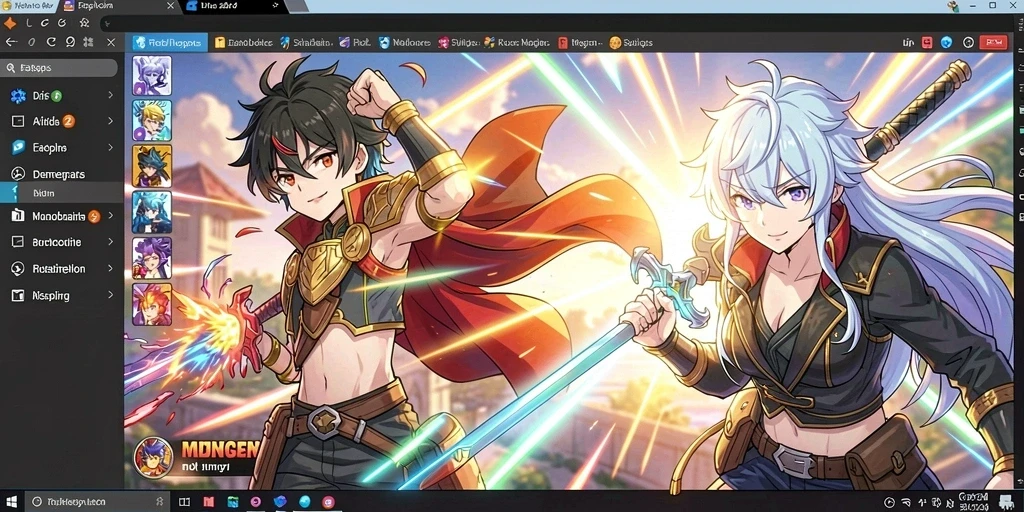
Task: Open the Windows Start menu
Action: [10, 502]
